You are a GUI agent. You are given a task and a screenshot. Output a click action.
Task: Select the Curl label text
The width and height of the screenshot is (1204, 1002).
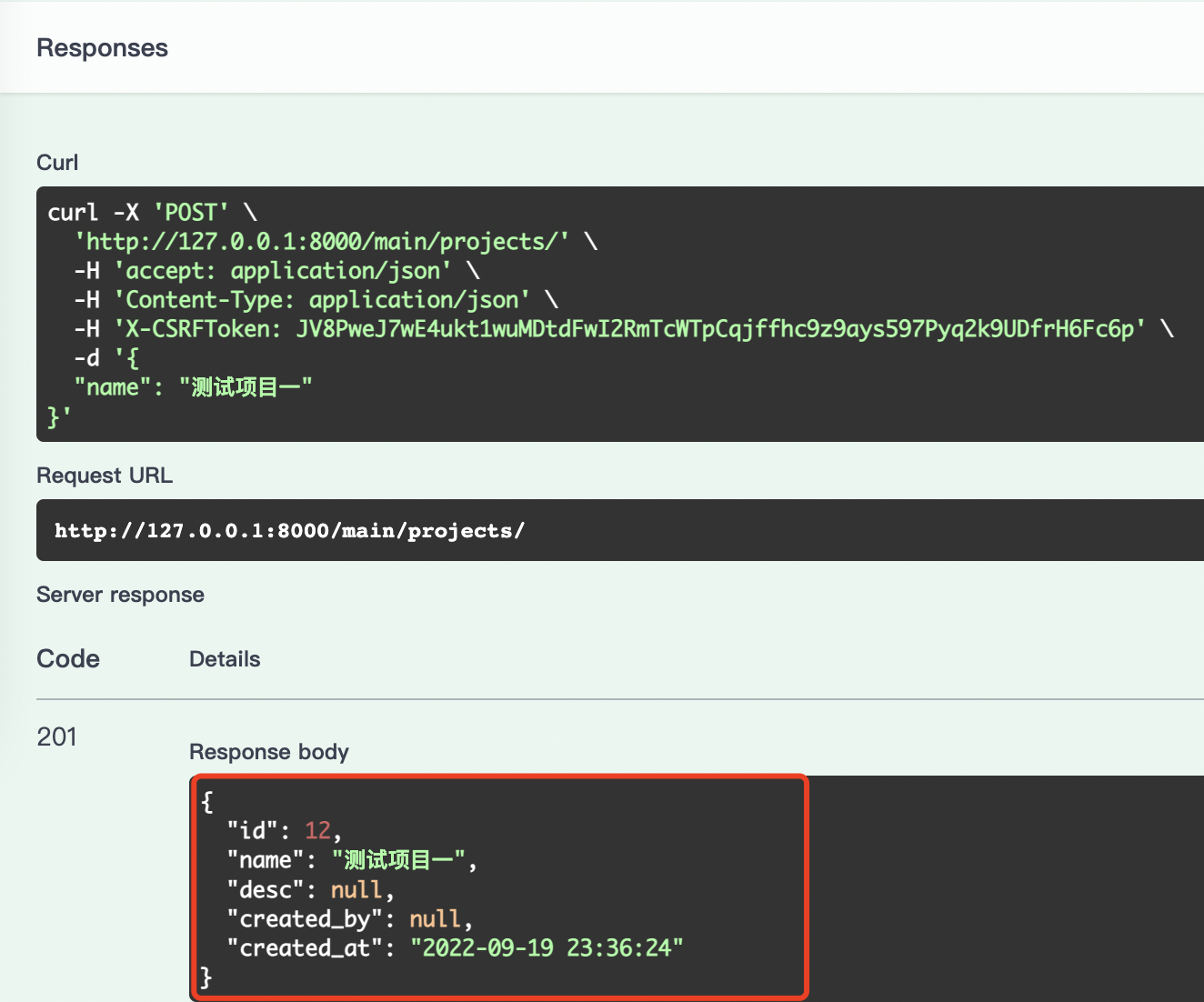tap(57, 163)
